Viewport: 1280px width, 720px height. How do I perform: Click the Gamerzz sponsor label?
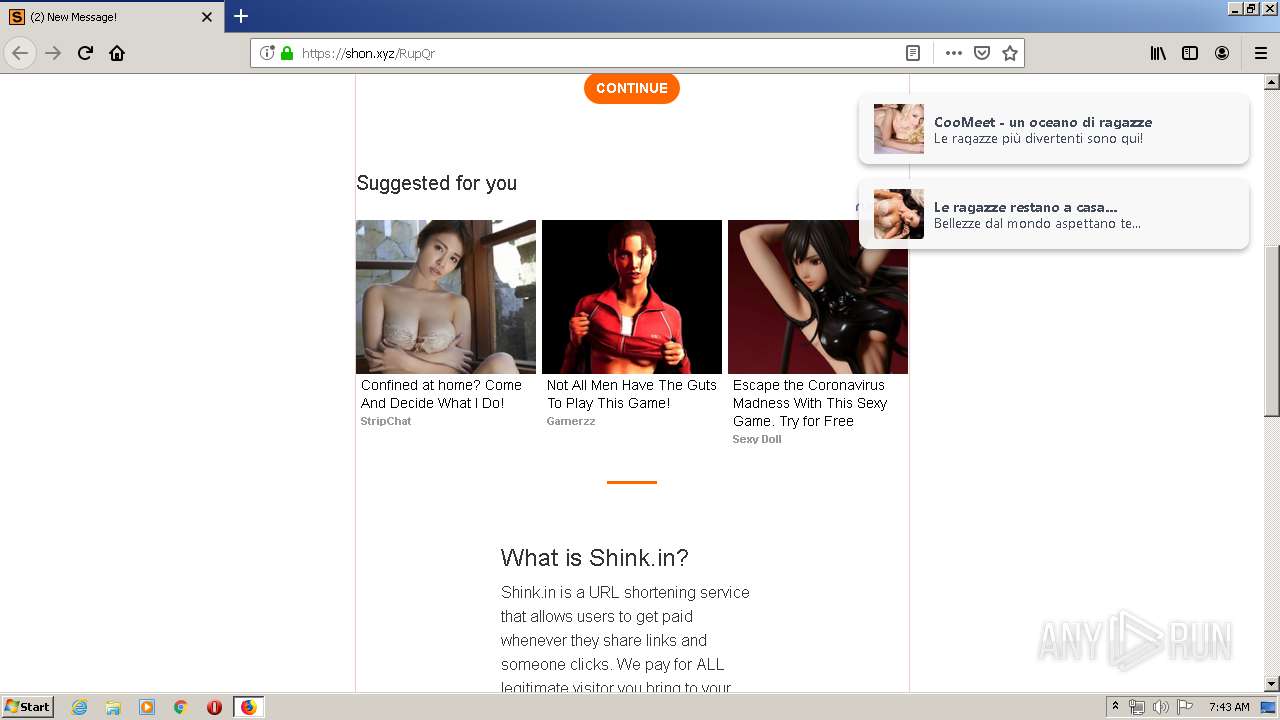pyautogui.click(x=571, y=421)
